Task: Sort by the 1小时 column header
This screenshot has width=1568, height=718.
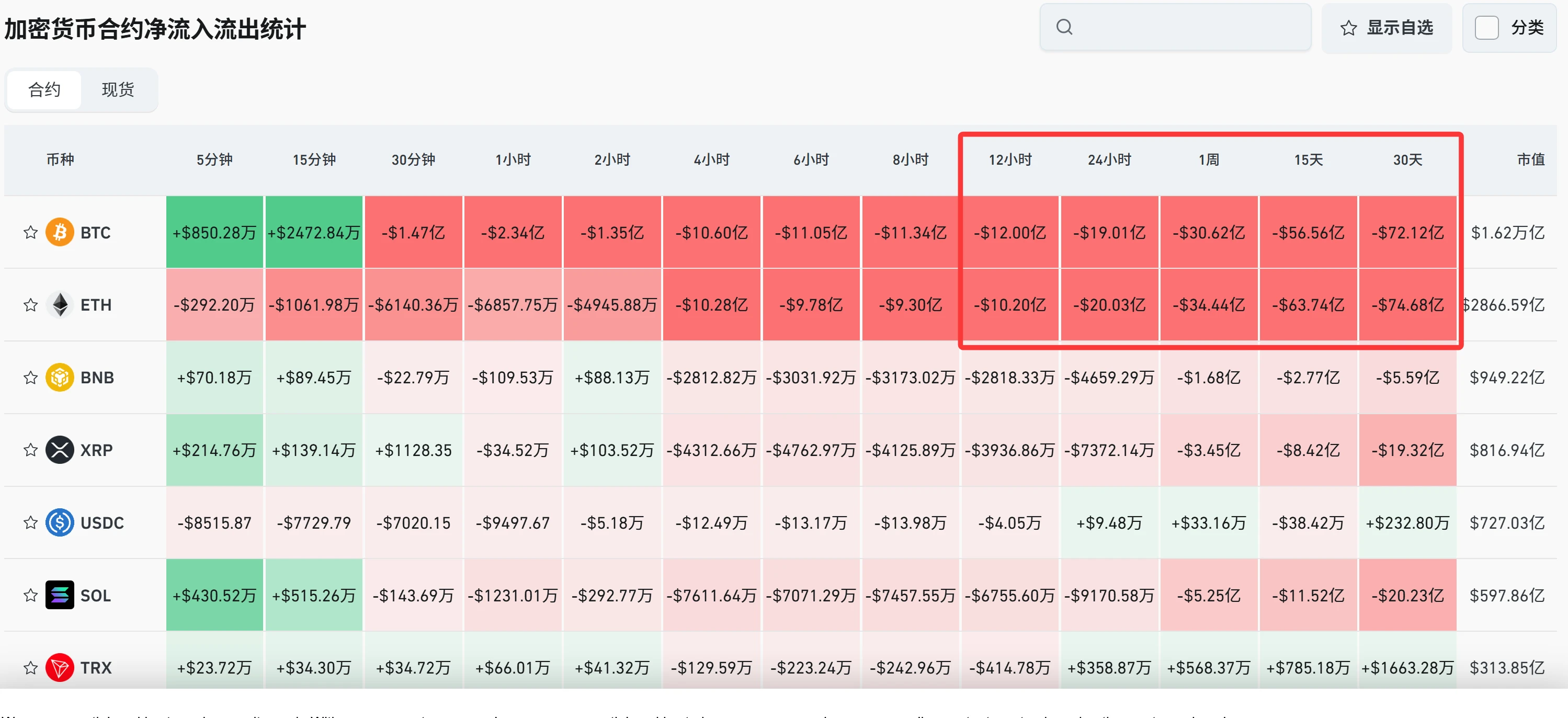Action: click(x=513, y=160)
